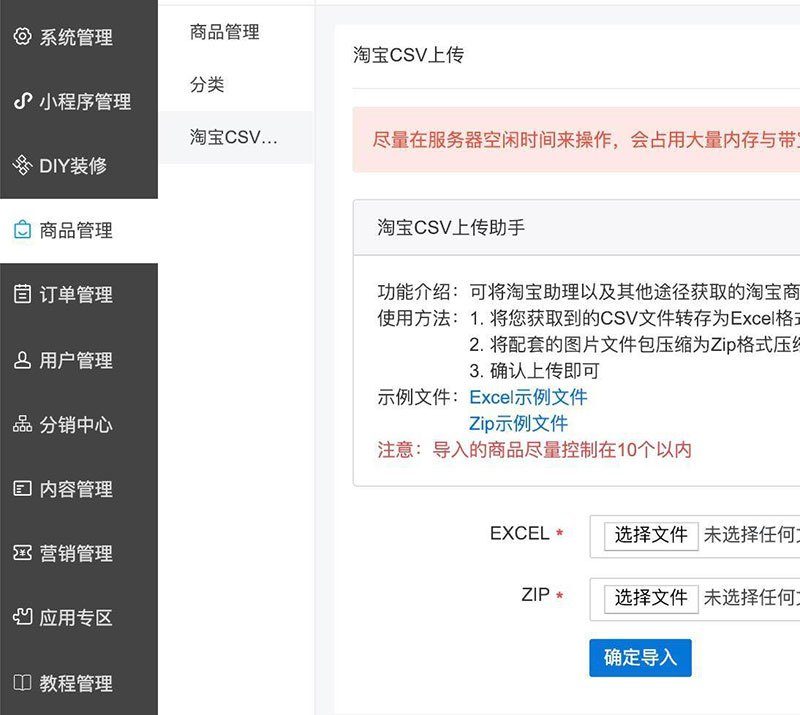Choose file for the EXCEL field
The image size is (800, 715).
coord(651,536)
